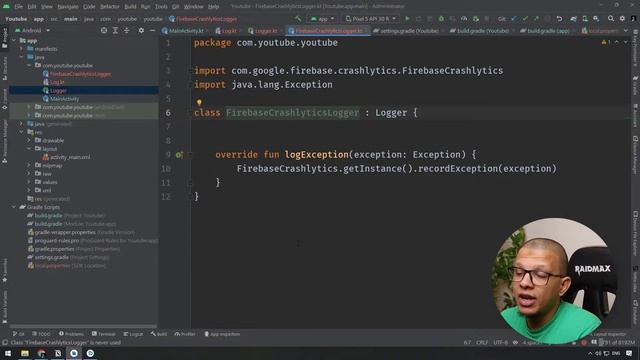
Task: Open the Problems tool window
Action: pyautogui.click(x=71, y=334)
